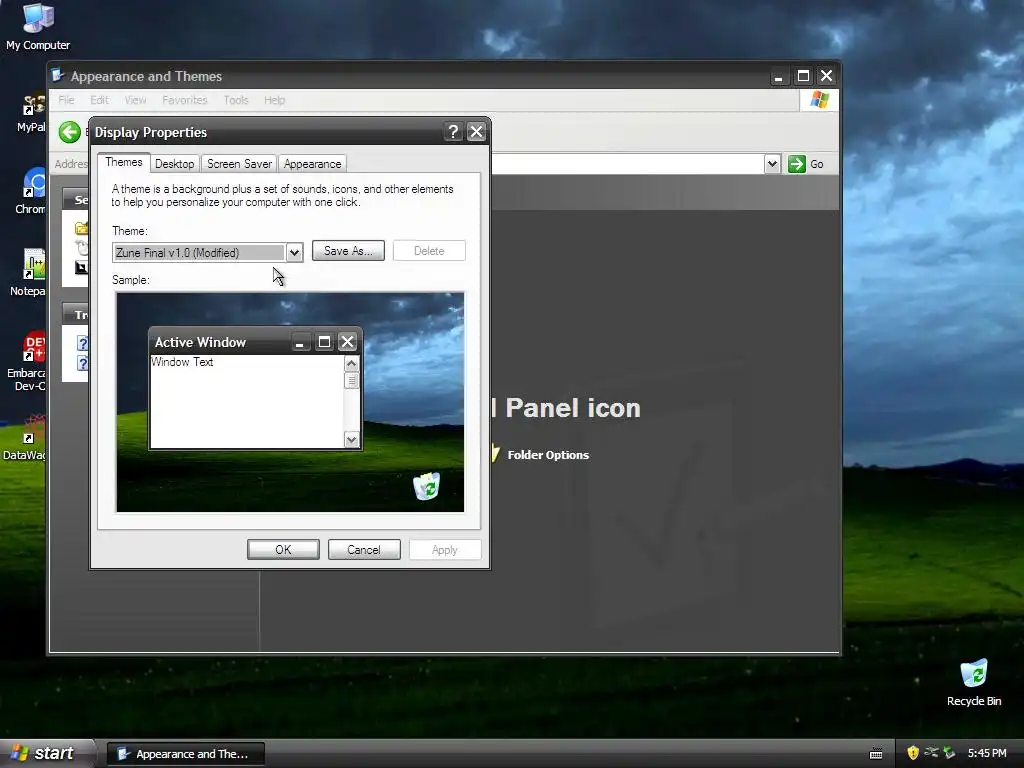Click the green Go arrow button

797,164
